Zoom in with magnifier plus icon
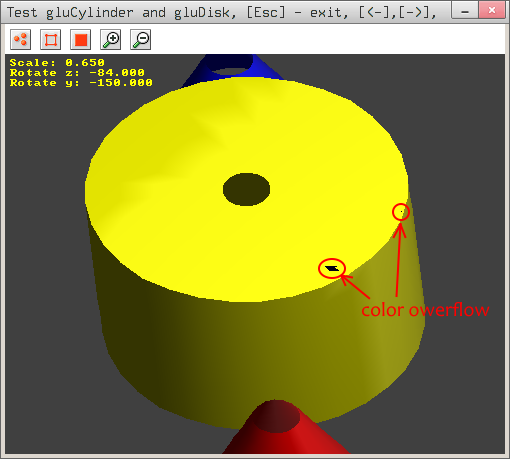Viewport: 510px width, 459px height. [111, 40]
